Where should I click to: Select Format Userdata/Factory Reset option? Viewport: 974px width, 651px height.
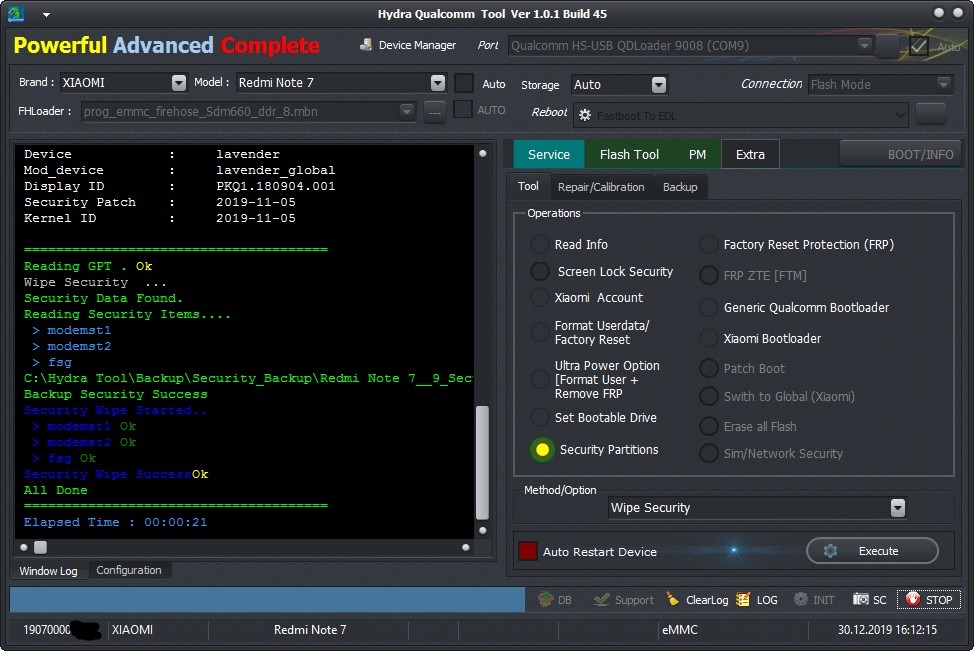539,332
